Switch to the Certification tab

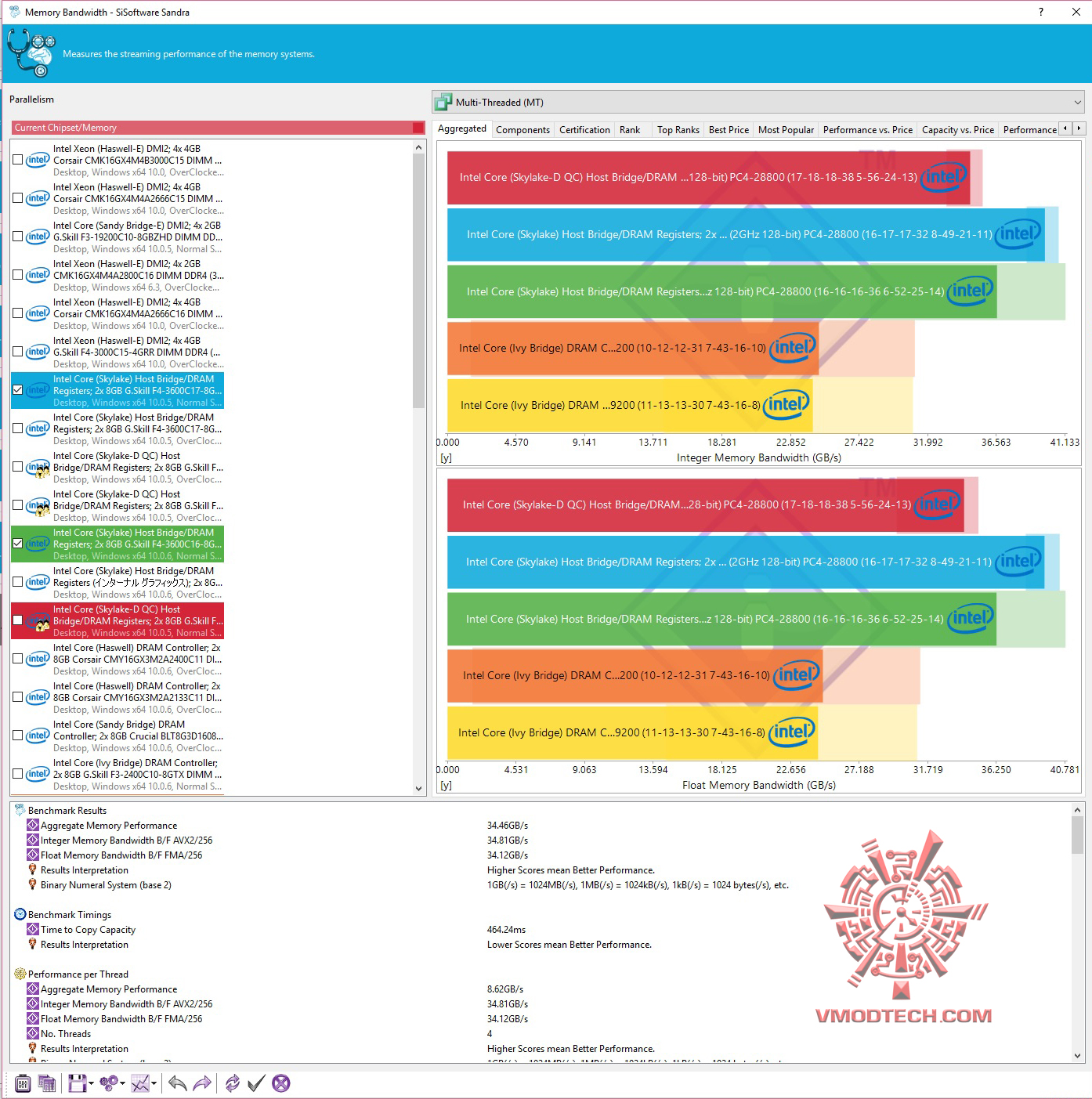pos(584,130)
